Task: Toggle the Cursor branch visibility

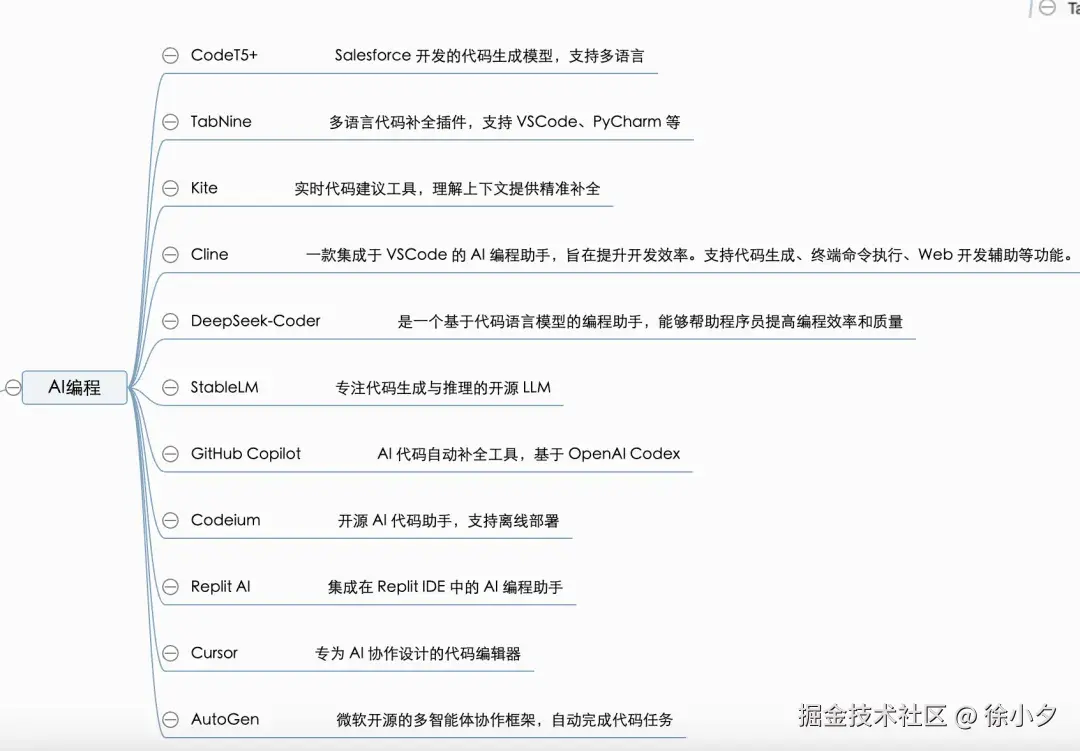Action: pyautogui.click(x=170, y=652)
